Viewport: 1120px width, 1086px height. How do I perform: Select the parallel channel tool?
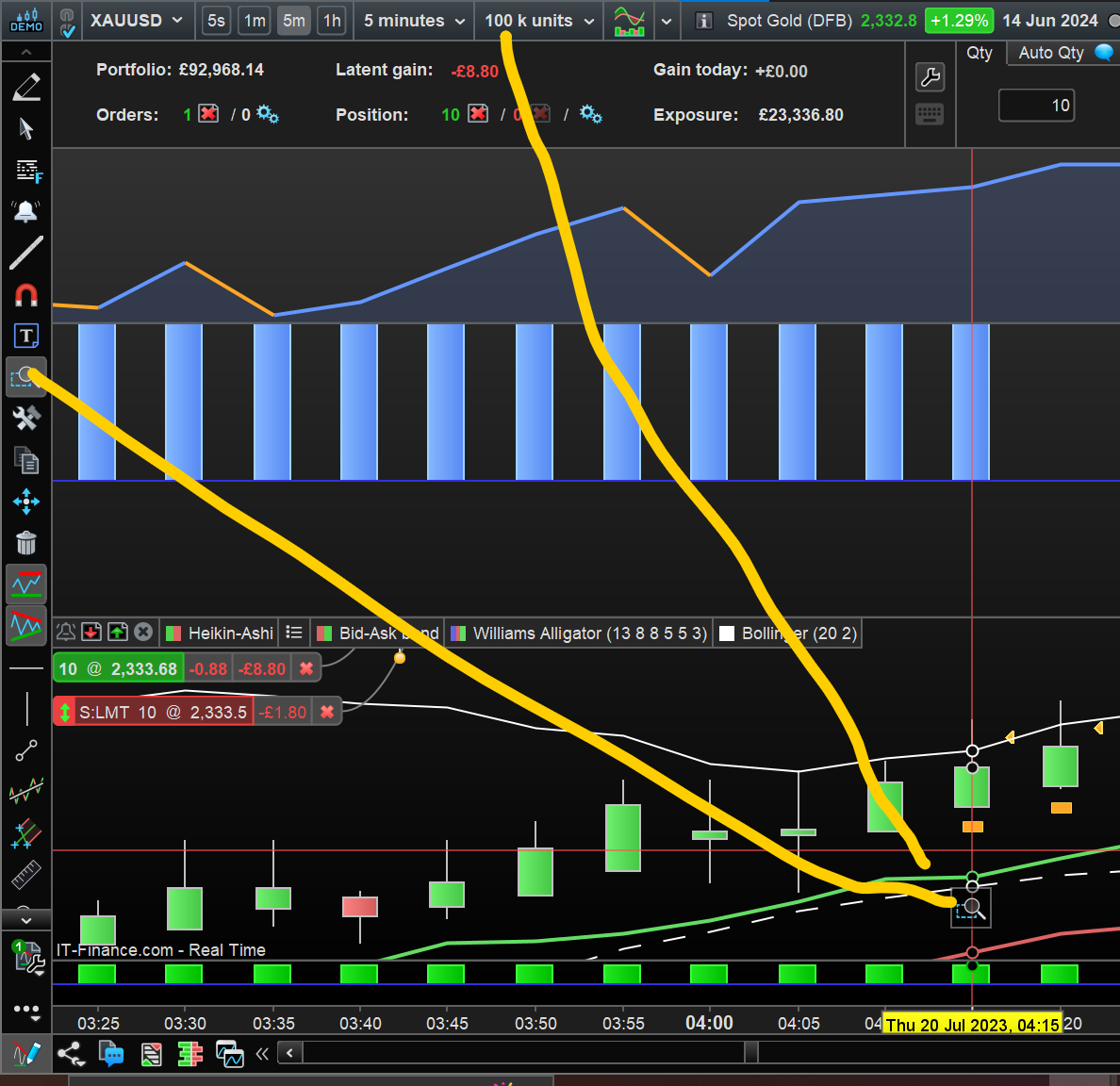[26, 833]
